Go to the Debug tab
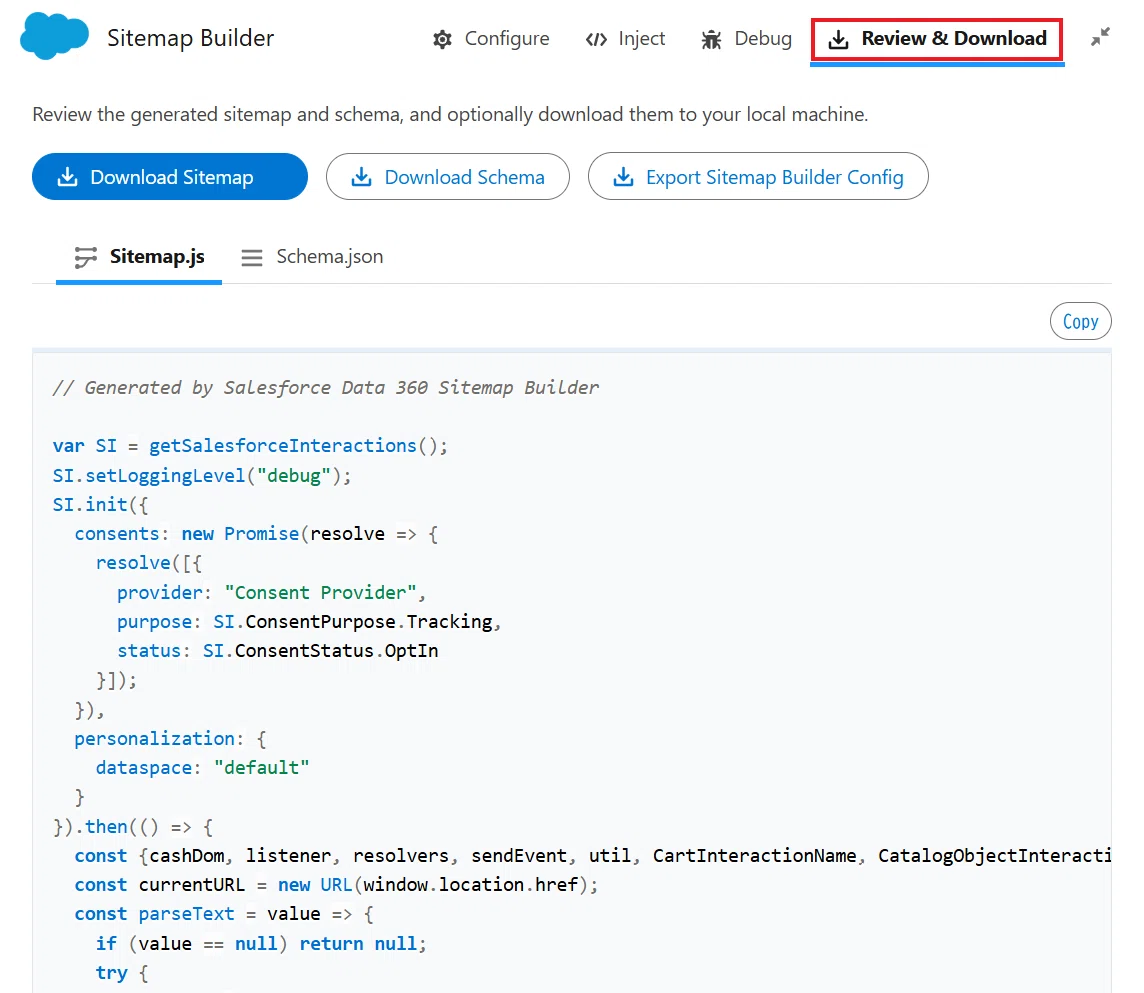 [x=746, y=39]
